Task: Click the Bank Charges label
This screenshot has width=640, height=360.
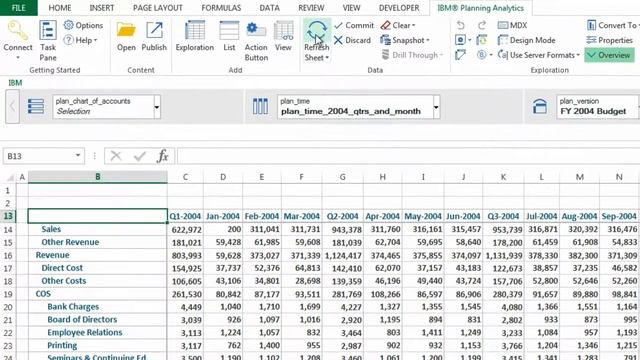Action: point(73,307)
